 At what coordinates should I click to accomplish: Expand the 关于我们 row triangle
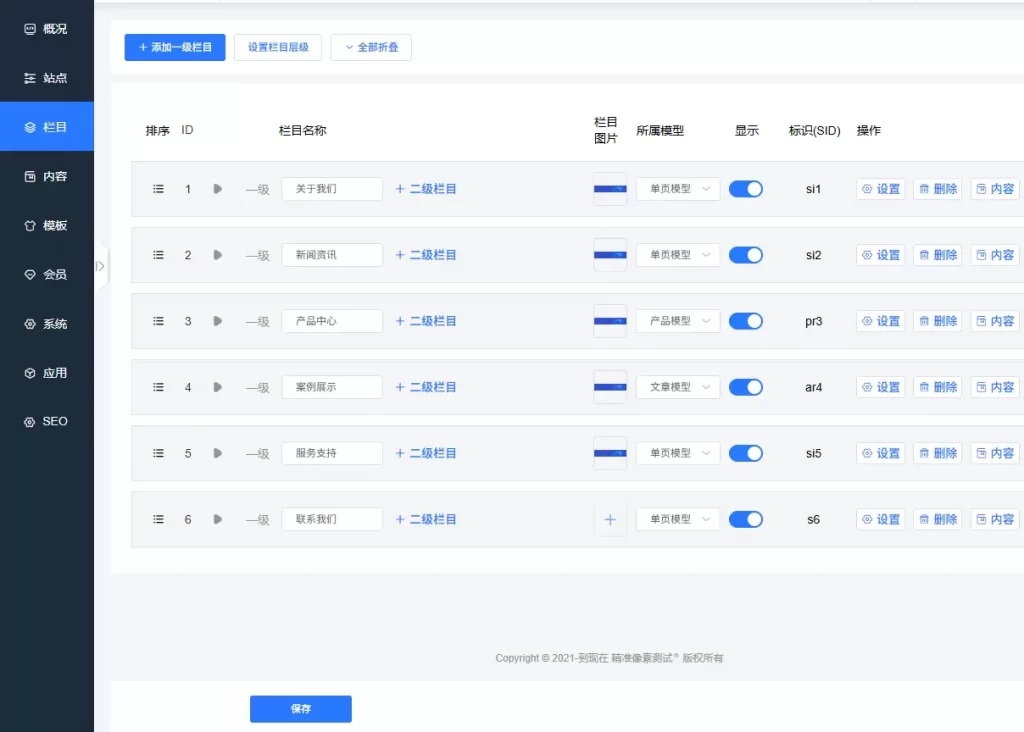pos(217,189)
